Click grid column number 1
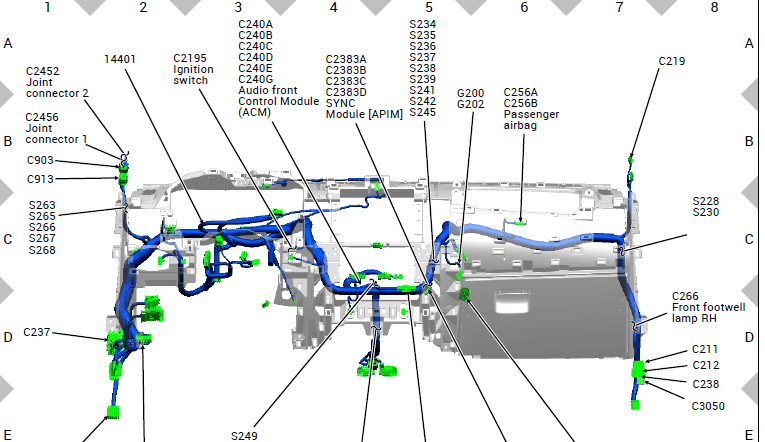Screen dimensions: 765x442 [x=47, y=7]
